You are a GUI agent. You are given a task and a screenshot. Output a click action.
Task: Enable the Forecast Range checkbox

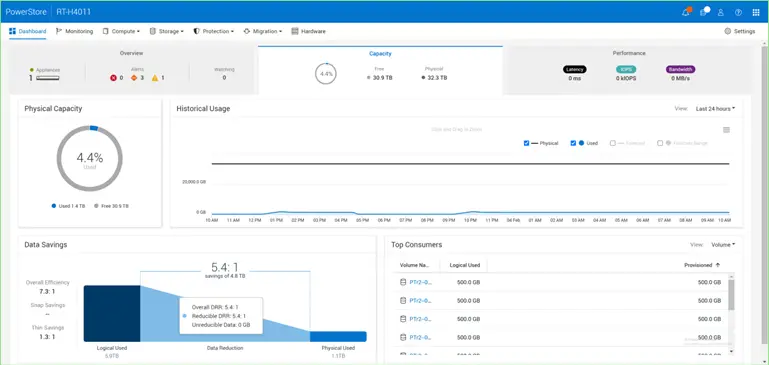pyautogui.click(x=660, y=143)
